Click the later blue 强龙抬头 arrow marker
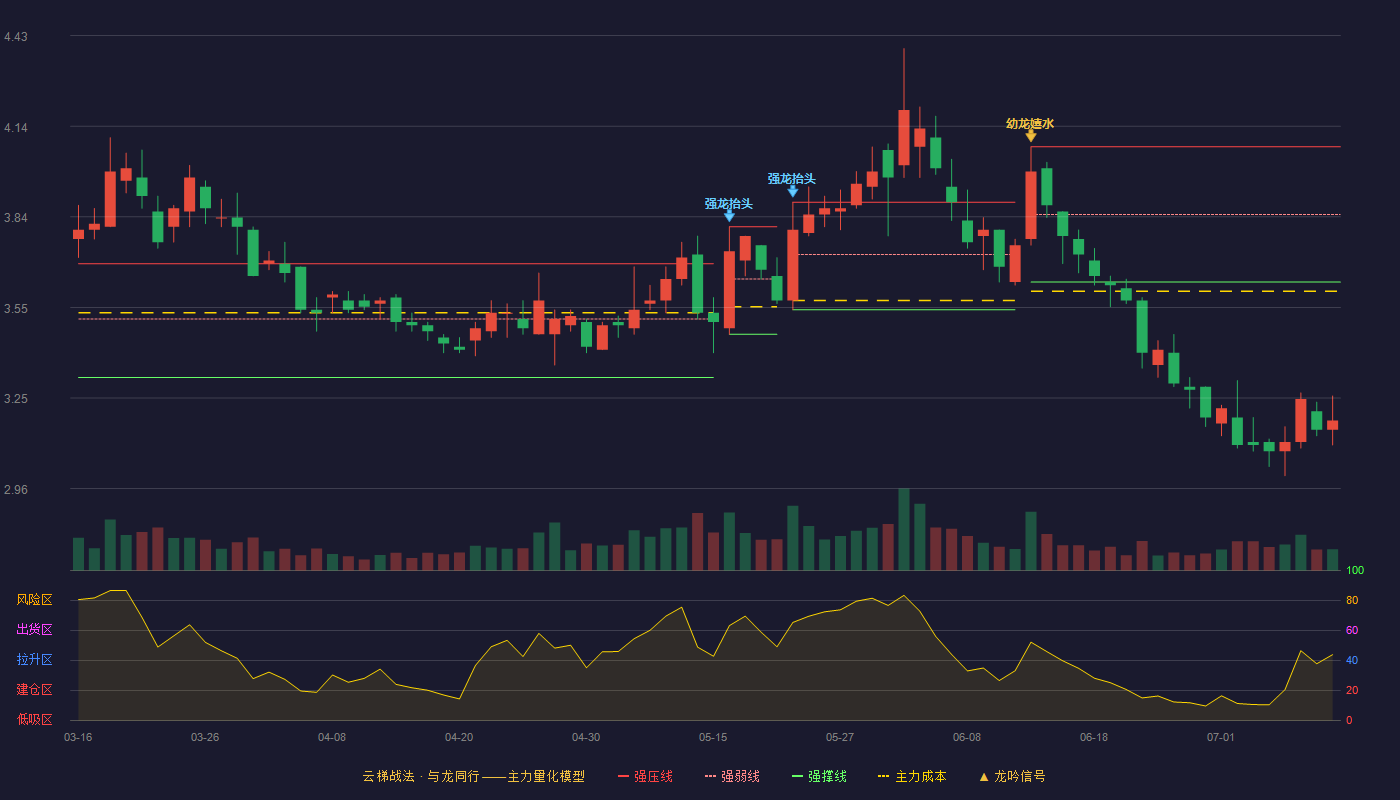The height and width of the screenshot is (800, 1400). [793, 191]
